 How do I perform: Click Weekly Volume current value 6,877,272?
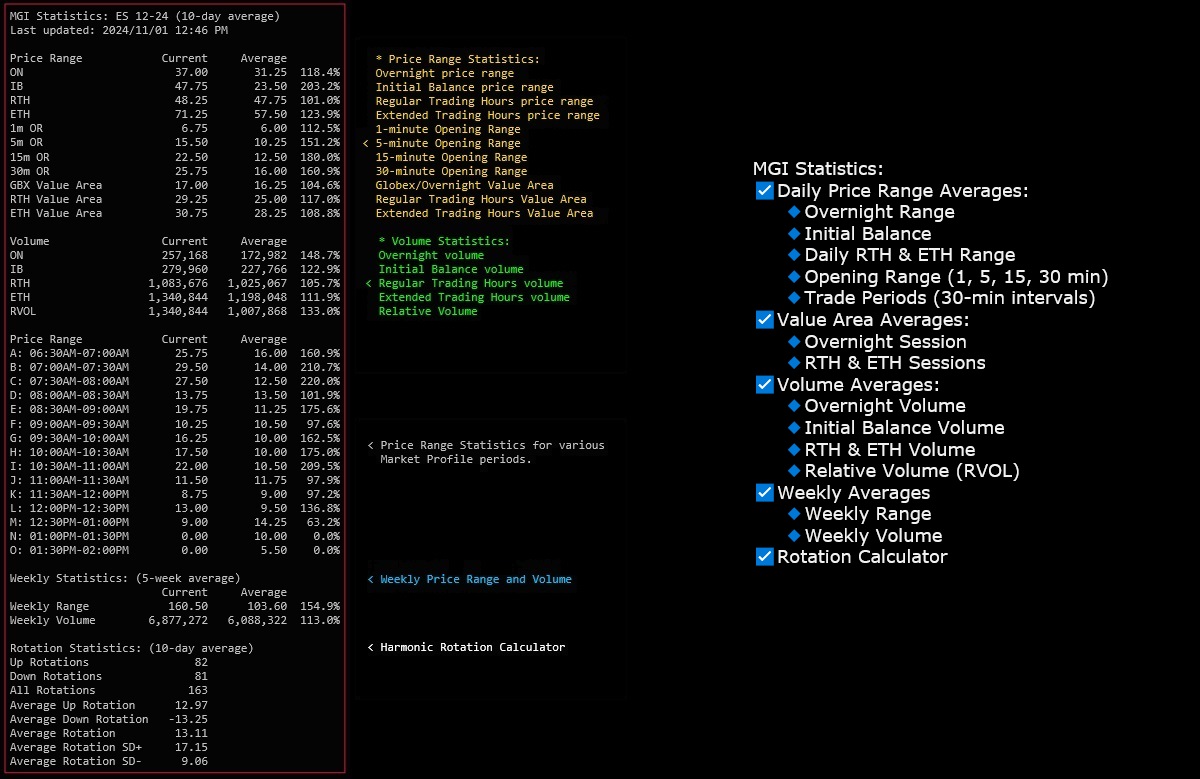(x=178, y=620)
